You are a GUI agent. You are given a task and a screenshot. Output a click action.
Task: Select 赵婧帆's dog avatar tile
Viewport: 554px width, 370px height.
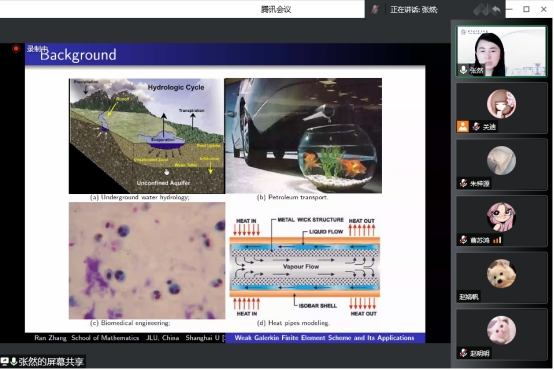click(501, 278)
